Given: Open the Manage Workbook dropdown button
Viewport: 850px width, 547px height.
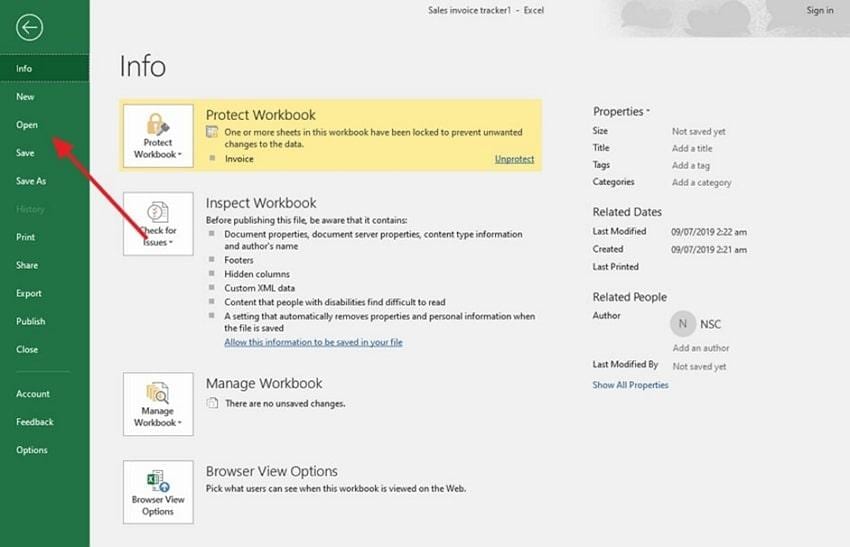Looking at the screenshot, I should click(x=158, y=404).
